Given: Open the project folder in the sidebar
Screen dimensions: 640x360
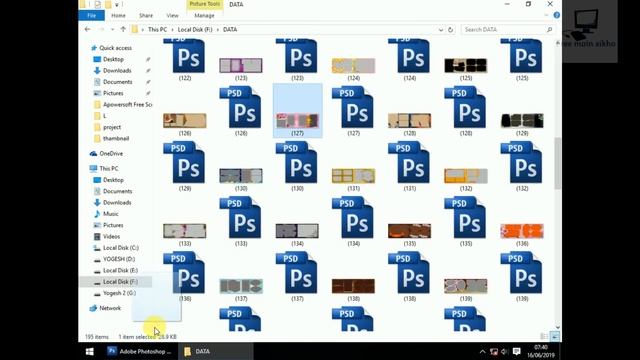Looking at the screenshot, I should [112, 127].
